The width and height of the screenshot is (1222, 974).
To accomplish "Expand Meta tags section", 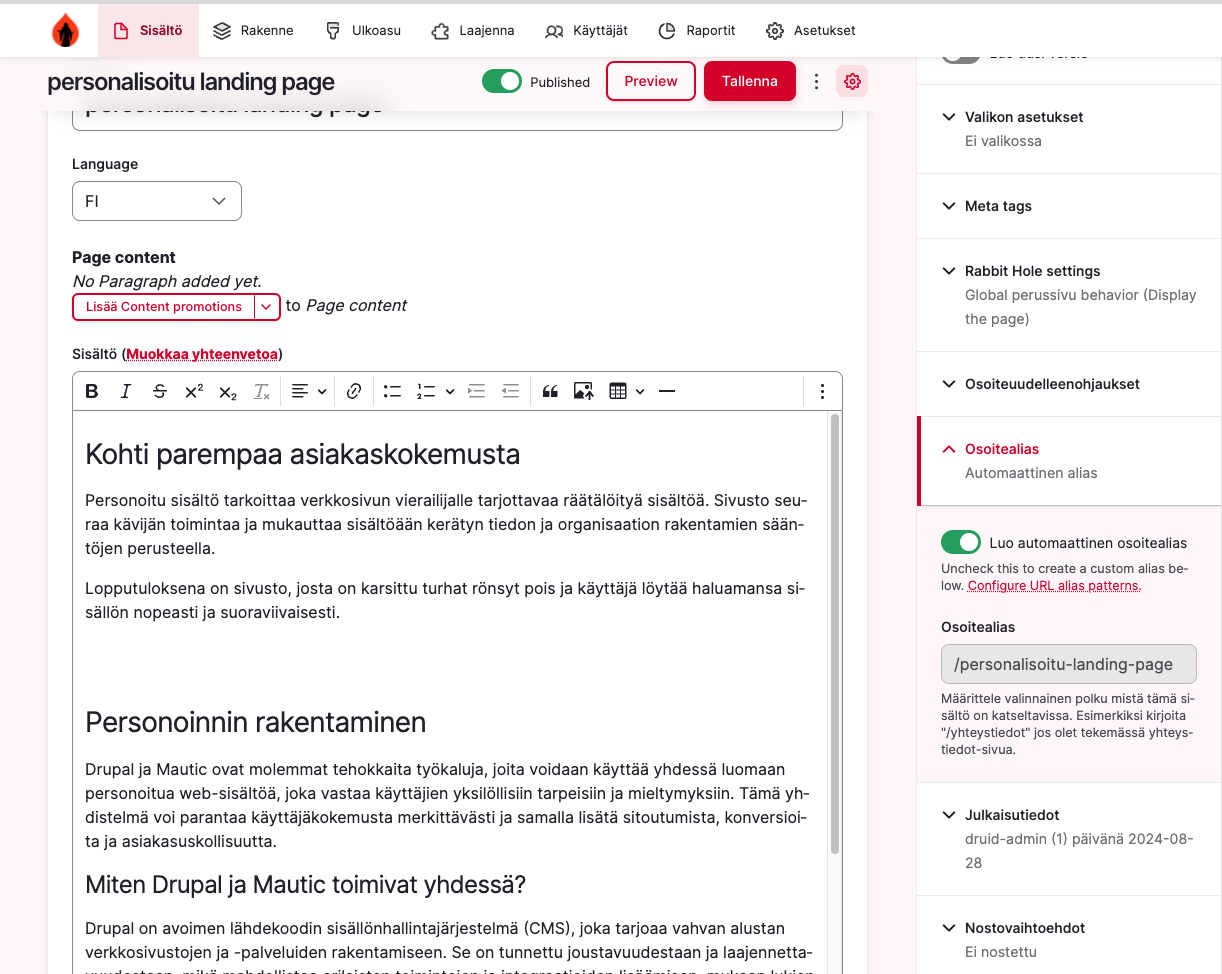I will (1069, 206).
